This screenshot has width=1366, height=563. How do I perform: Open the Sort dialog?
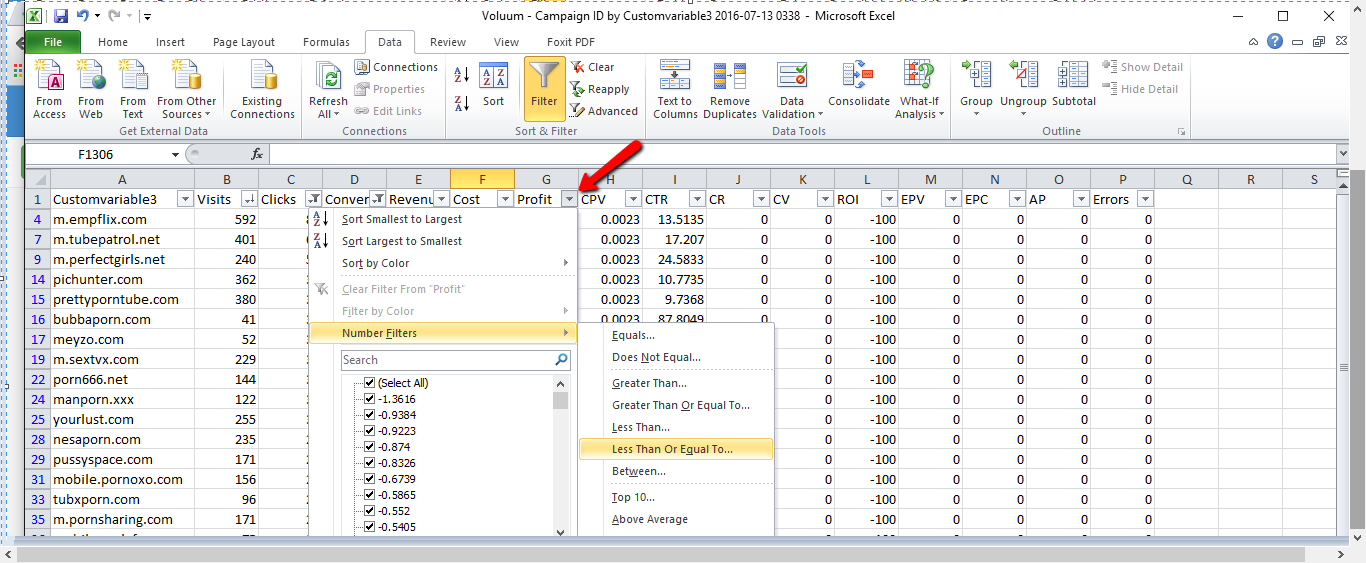(x=494, y=86)
